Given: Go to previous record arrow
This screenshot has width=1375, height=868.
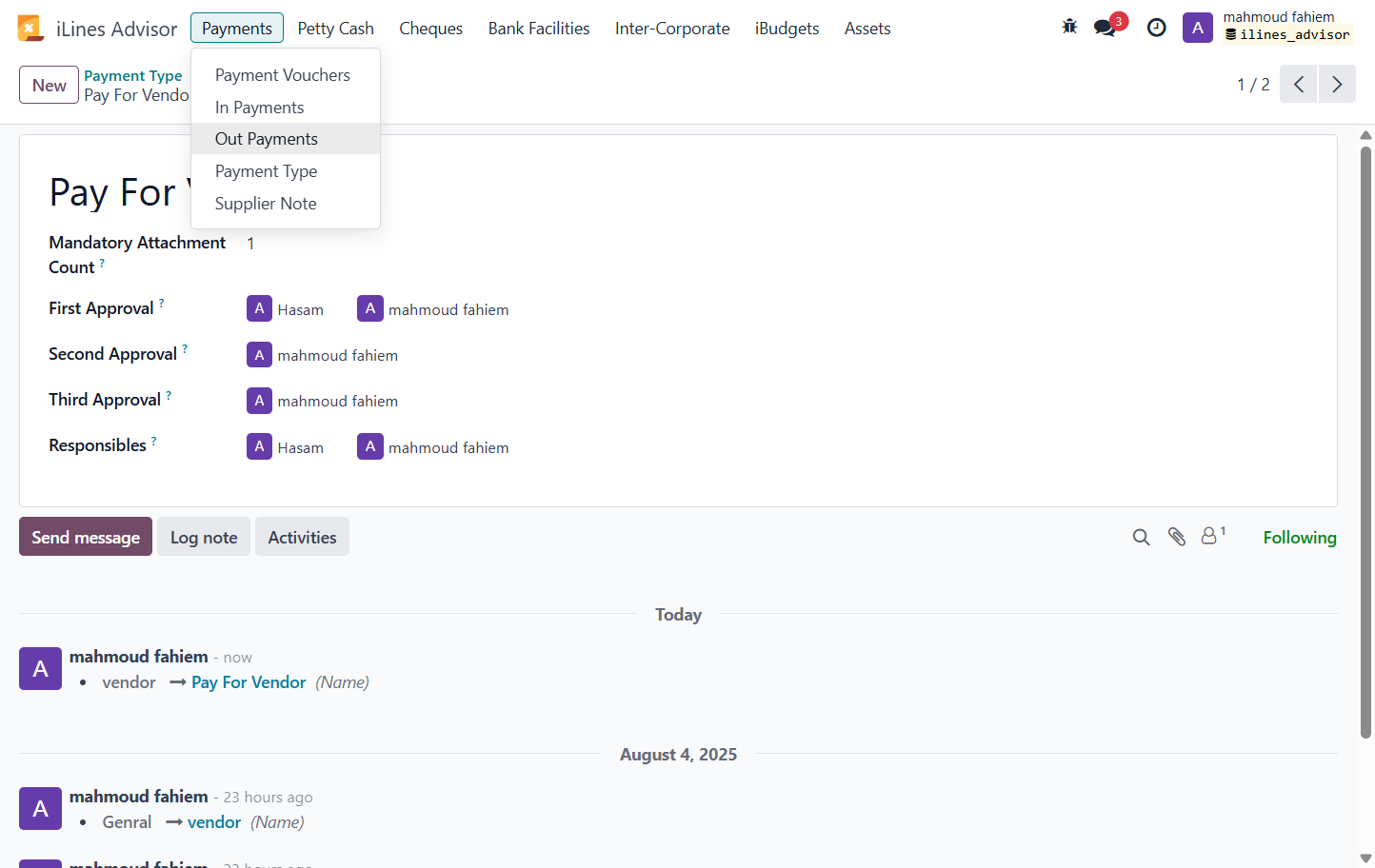Looking at the screenshot, I should tap(1298, 84).
